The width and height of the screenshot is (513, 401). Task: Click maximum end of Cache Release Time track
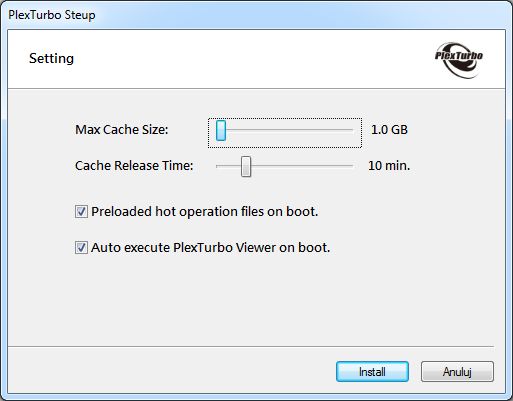click(x=352, y=166)
